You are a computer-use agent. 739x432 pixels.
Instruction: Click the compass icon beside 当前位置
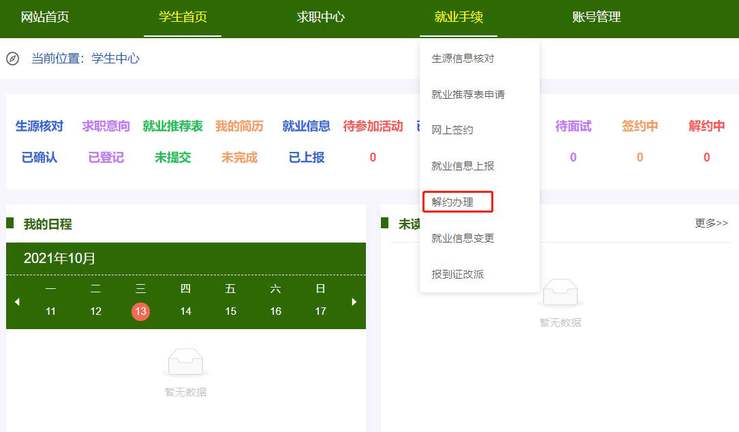[x=13, y=59]
